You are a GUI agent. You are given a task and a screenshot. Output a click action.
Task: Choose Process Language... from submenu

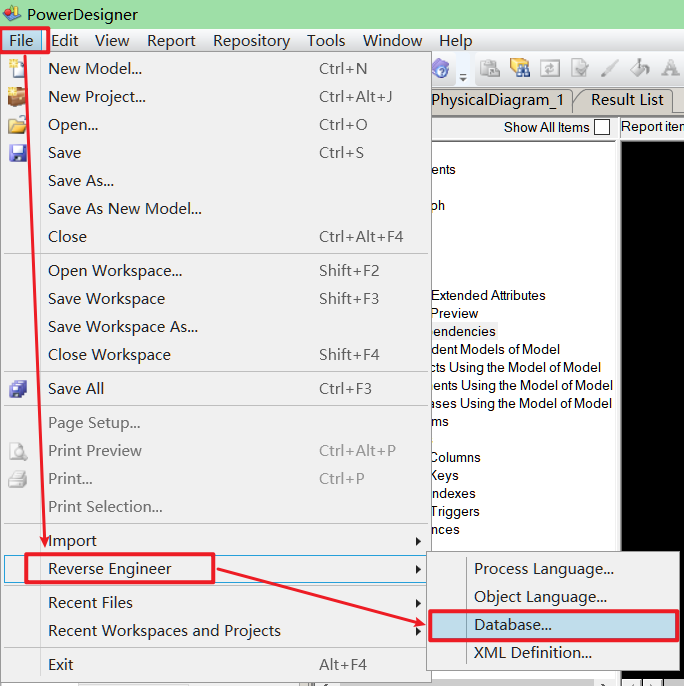click(553, 569)
